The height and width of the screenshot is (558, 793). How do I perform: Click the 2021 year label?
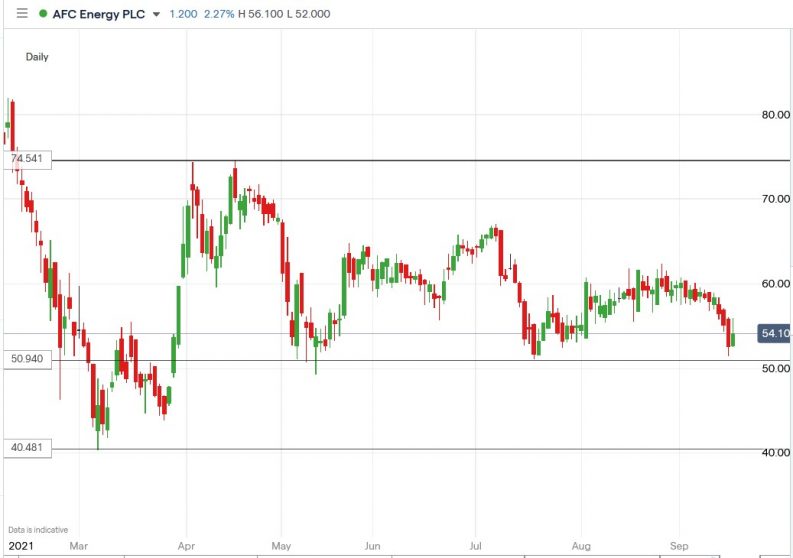tap(20, 546)
